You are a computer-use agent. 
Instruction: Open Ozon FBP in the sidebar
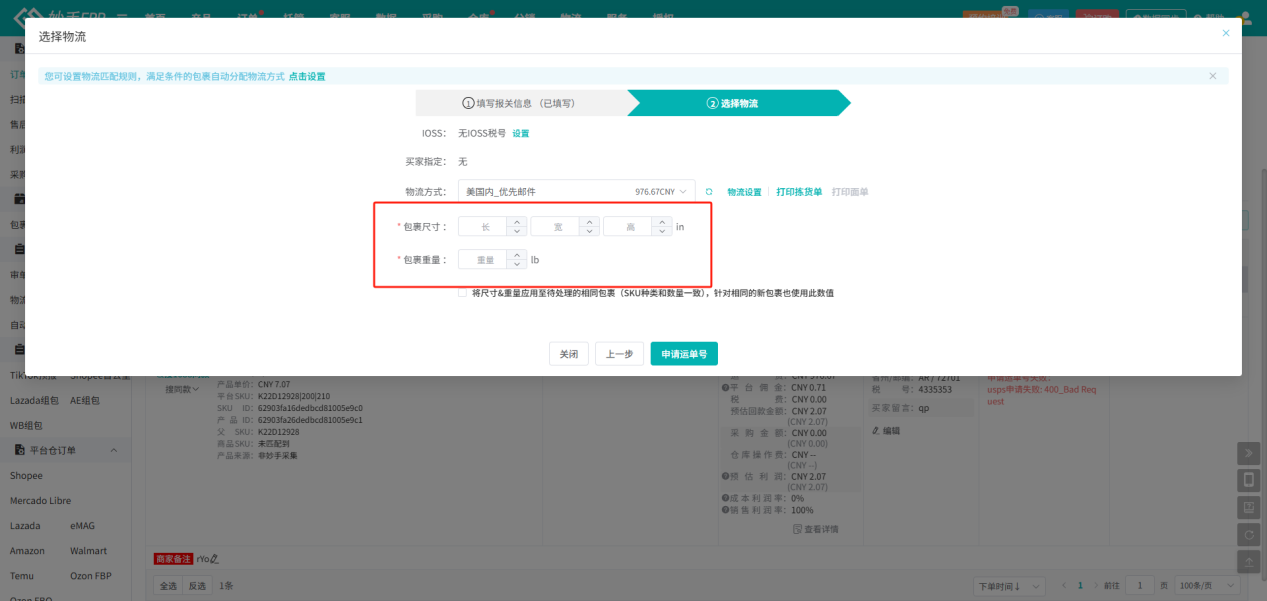pos(93,576)
